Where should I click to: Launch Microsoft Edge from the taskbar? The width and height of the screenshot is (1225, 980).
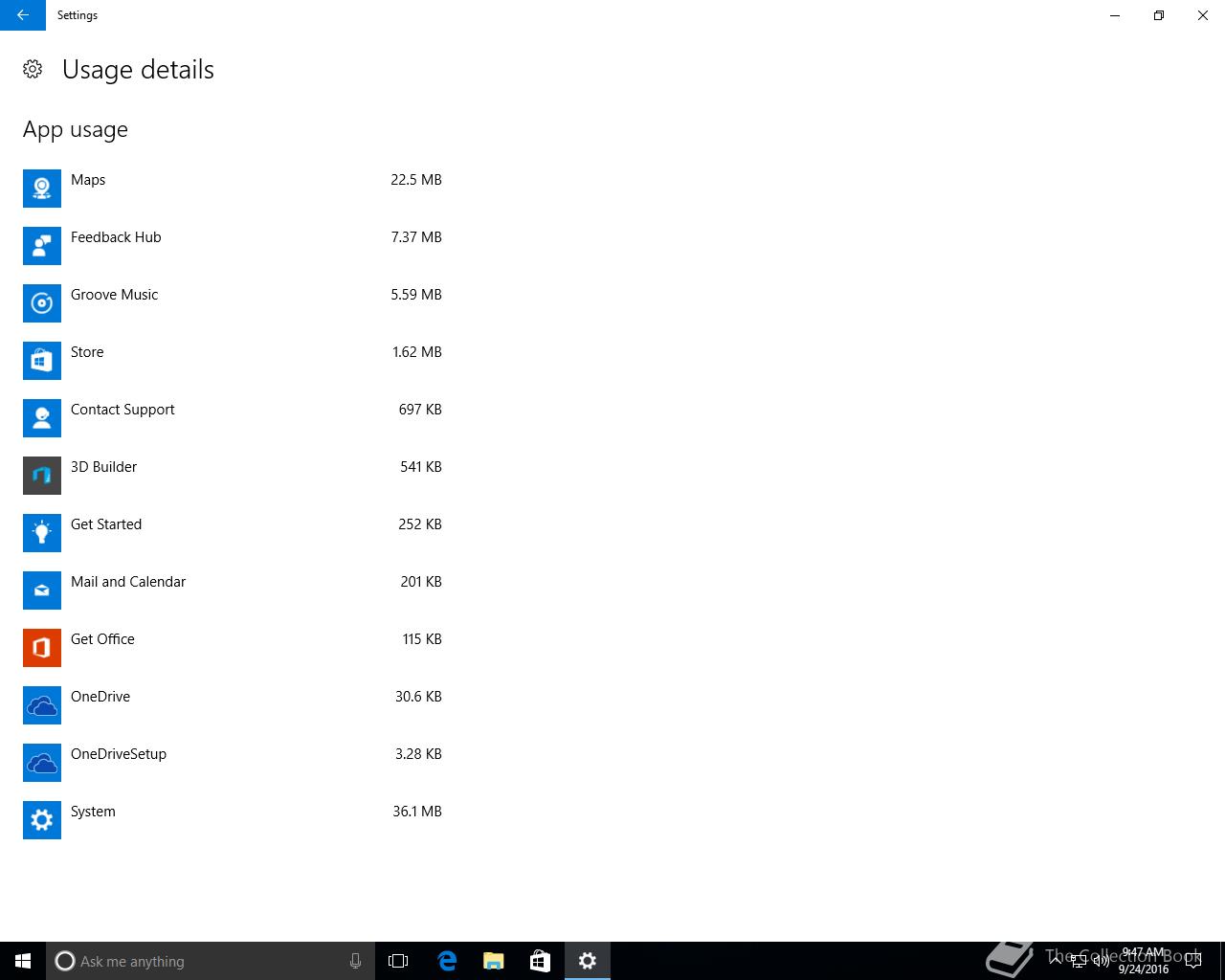click(x=447, y=961)
